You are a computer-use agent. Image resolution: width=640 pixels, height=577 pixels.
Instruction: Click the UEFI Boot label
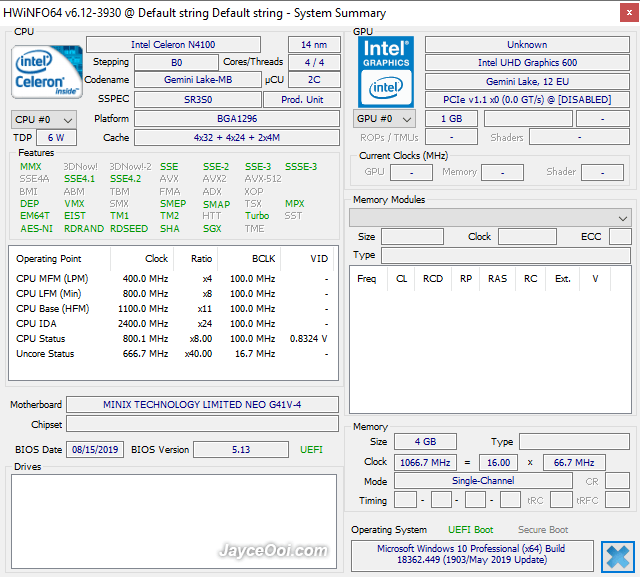click(x=471, y=530)
